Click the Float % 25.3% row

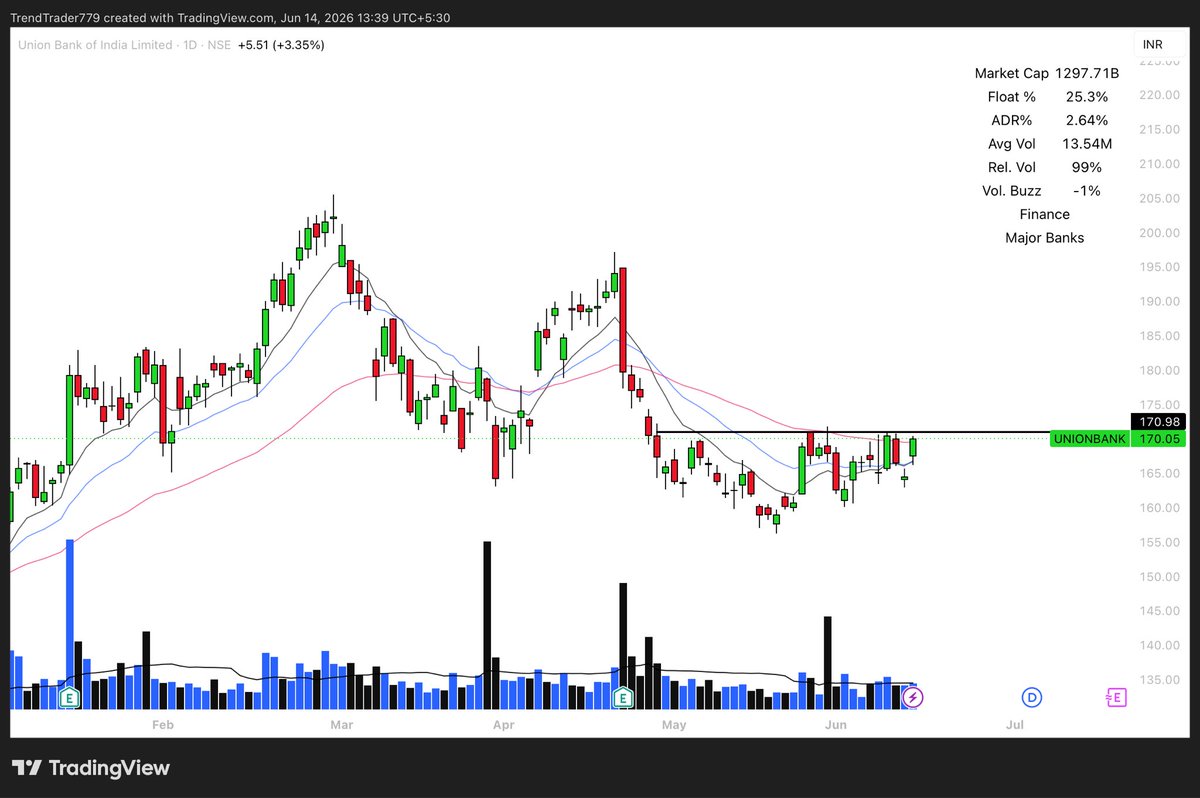point(1046,97)
